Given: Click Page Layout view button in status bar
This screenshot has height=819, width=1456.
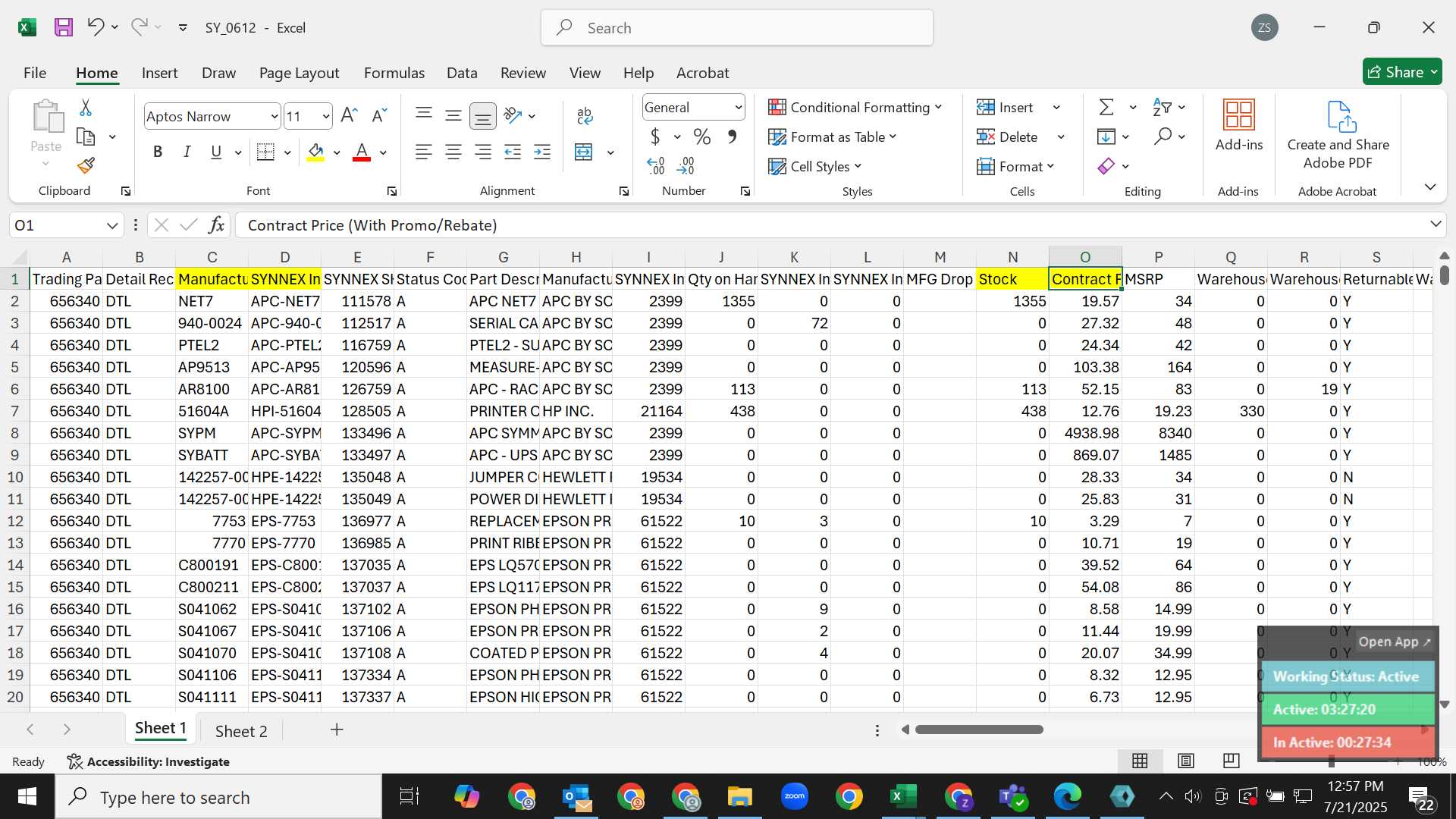Looking at the screenshot, I should tap(1186, 761).
